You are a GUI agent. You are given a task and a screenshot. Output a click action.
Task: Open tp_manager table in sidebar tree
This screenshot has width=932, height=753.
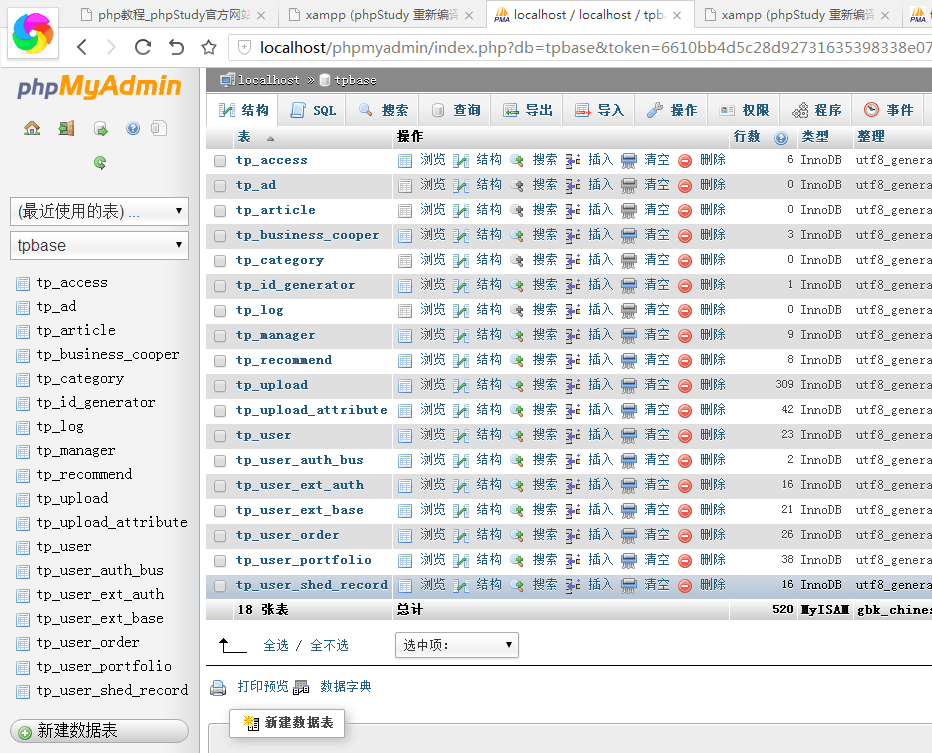click(76, 451)
